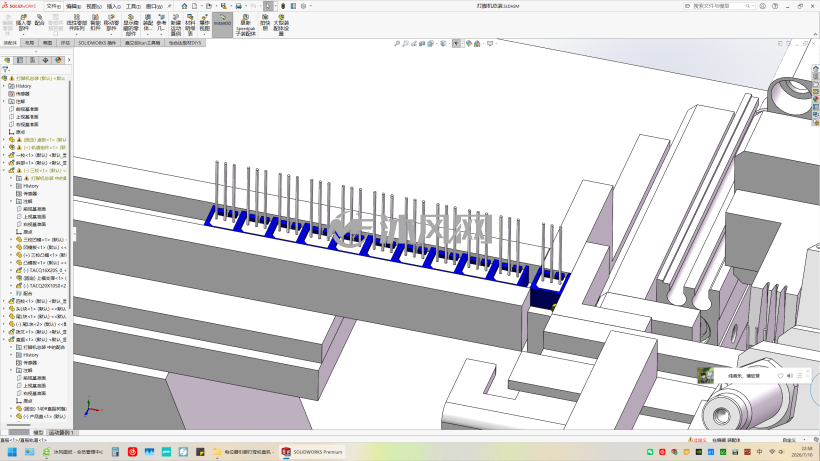Click the 显示隐藏的零部件 tool

tap(131, 25)
